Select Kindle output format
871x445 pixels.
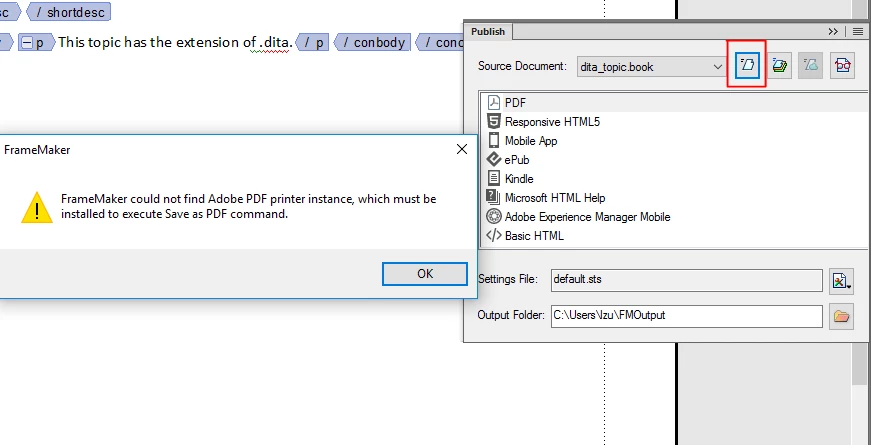click(x=674, y=178)
